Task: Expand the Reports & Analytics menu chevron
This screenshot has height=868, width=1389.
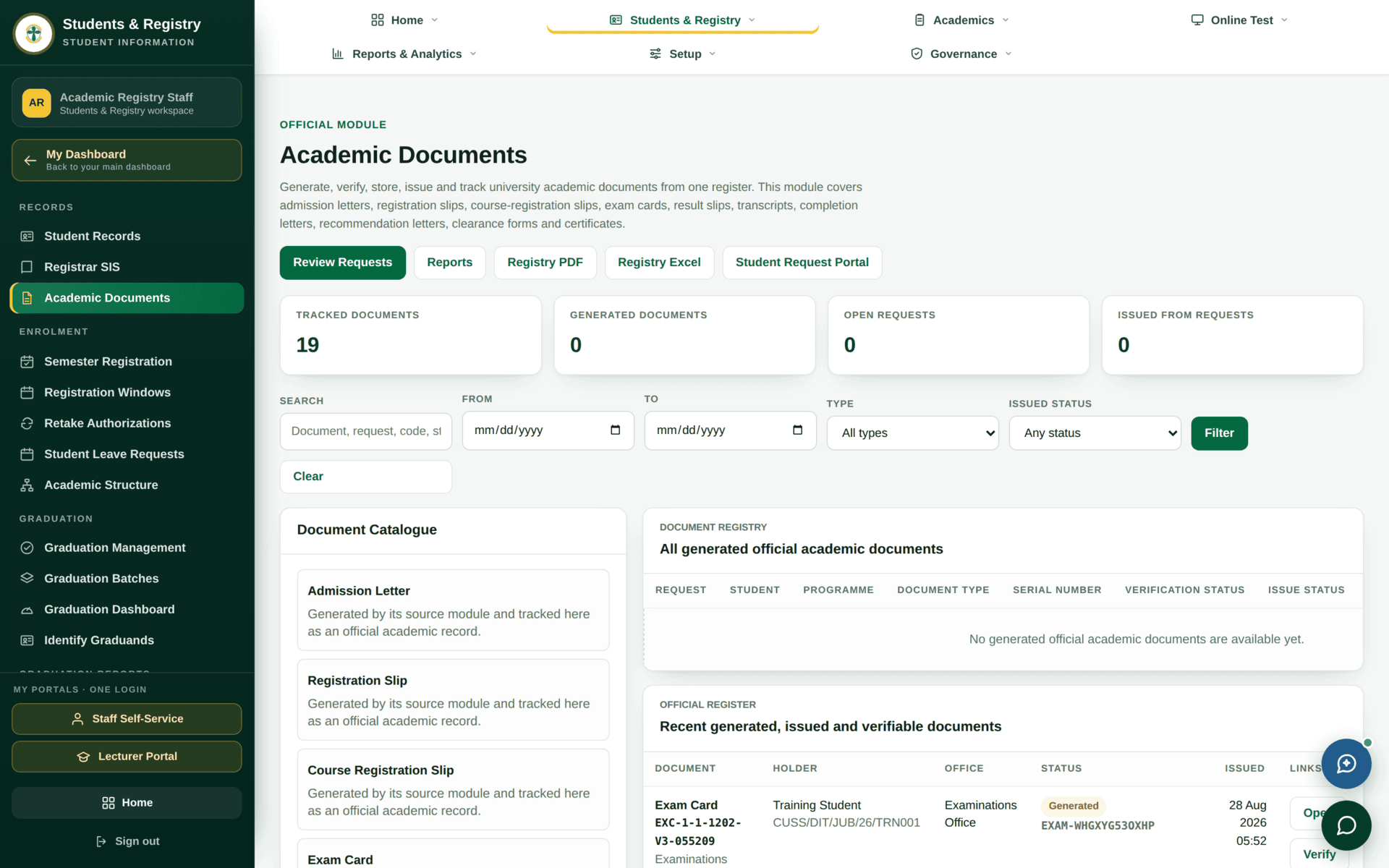Action: [473, 54]
